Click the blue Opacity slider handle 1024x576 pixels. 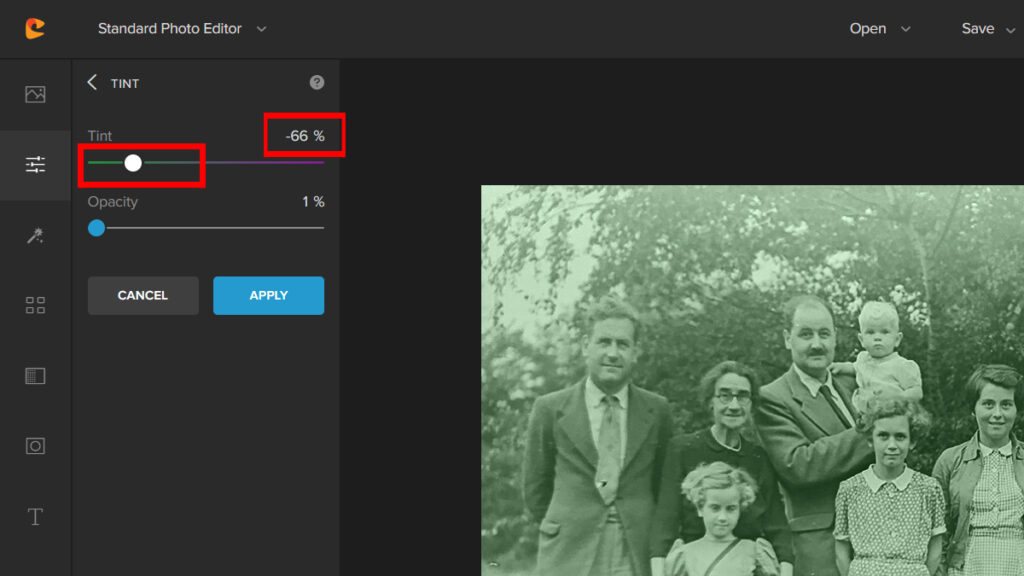pyautogui.click(x=96, y=228)
